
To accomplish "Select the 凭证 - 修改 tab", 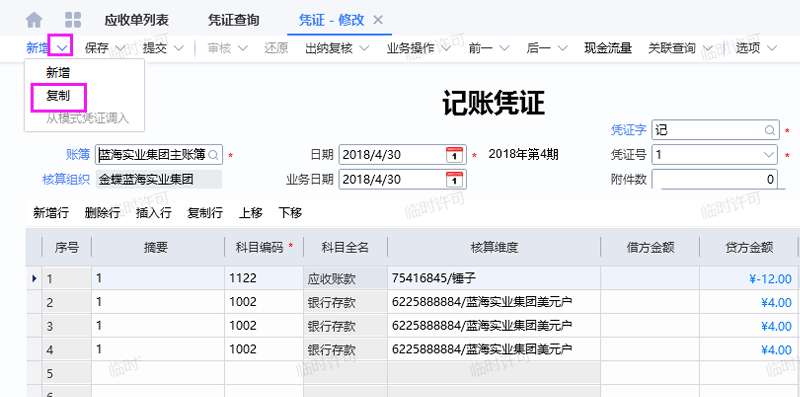I will tap(331, 20).
